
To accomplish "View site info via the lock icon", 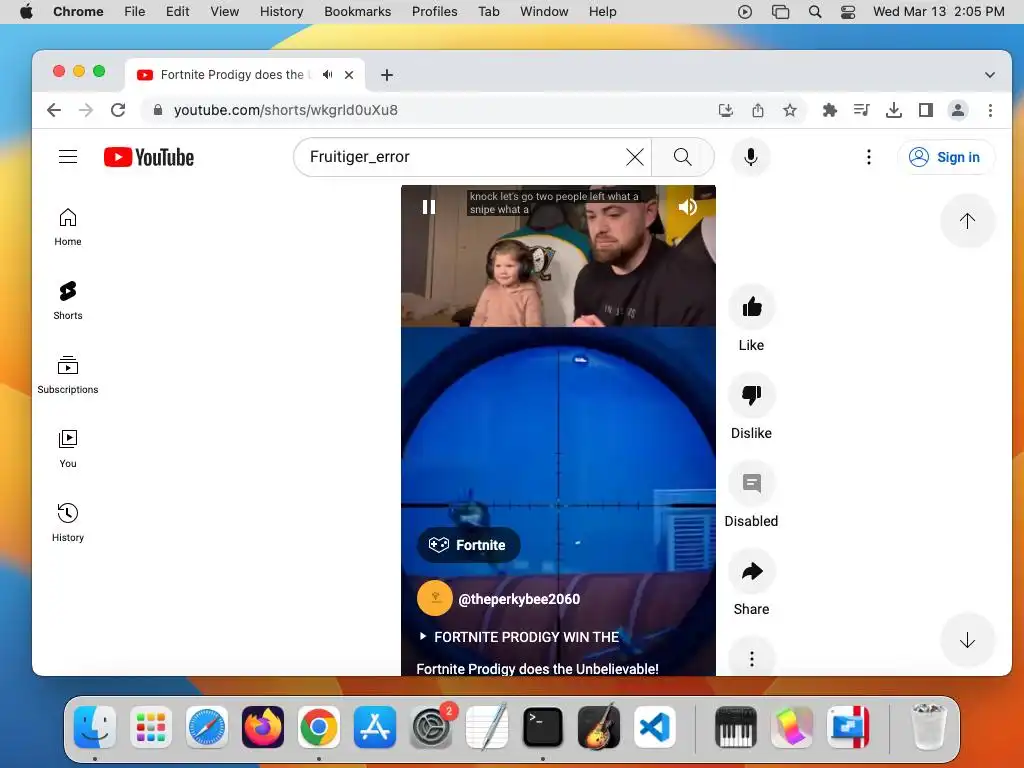I will tap(157, 110).
